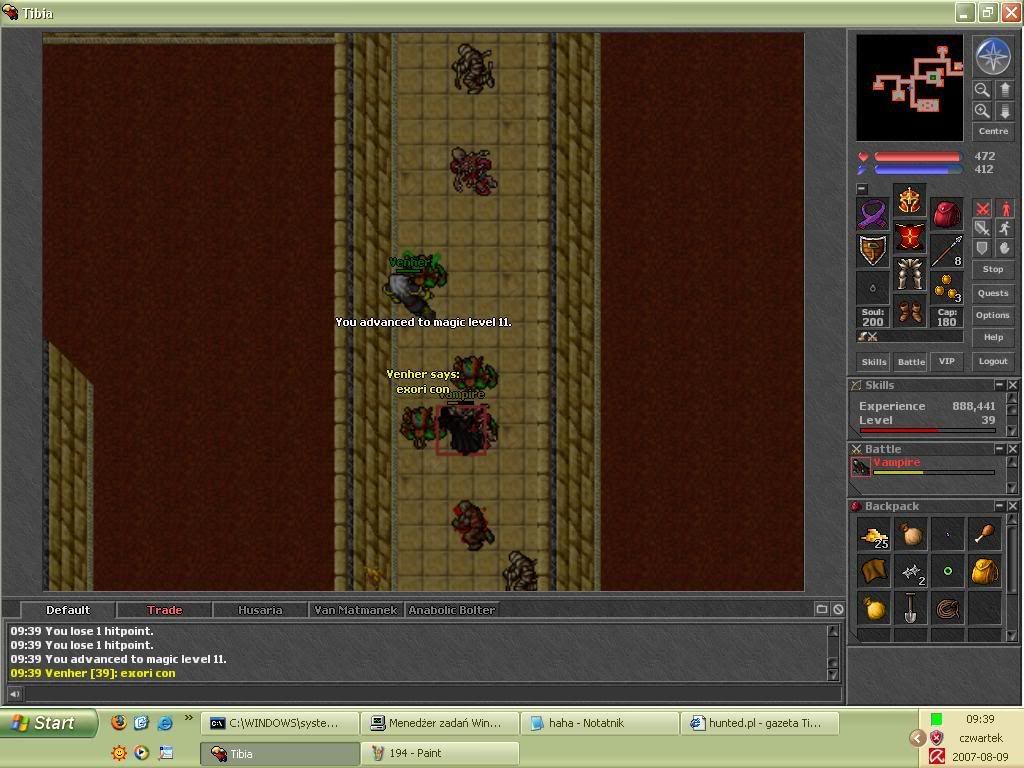Zoom in the minimap
Viewport: 1024px width, 768px height.
point(982,111)
